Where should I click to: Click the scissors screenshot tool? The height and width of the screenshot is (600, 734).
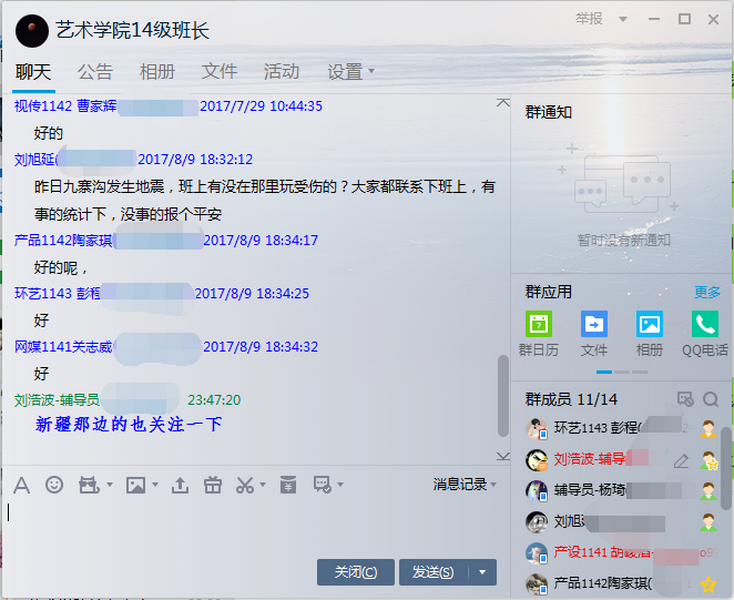point(245,485)
